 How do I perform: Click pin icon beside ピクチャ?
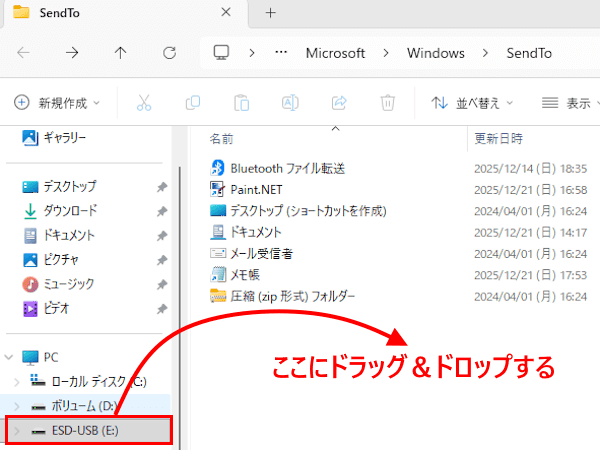pos(162,260)
